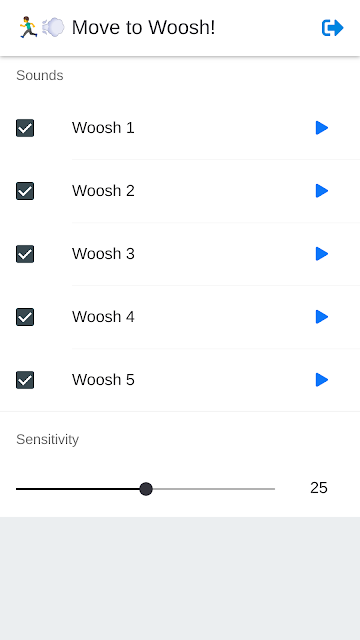The height and width of the screenshot is (640, 360).
Task: Play the Woosh 1 sound preview
Action: (x=322, y=128)
